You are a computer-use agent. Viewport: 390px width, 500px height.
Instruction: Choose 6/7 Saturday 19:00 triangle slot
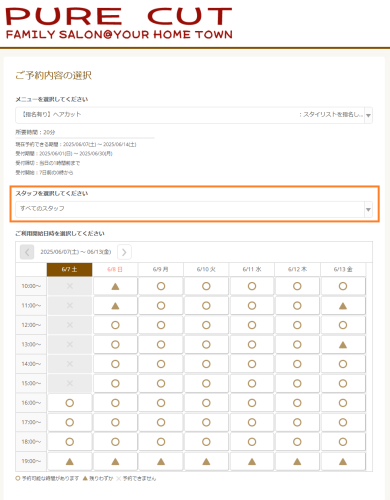(x=70, y=461)
